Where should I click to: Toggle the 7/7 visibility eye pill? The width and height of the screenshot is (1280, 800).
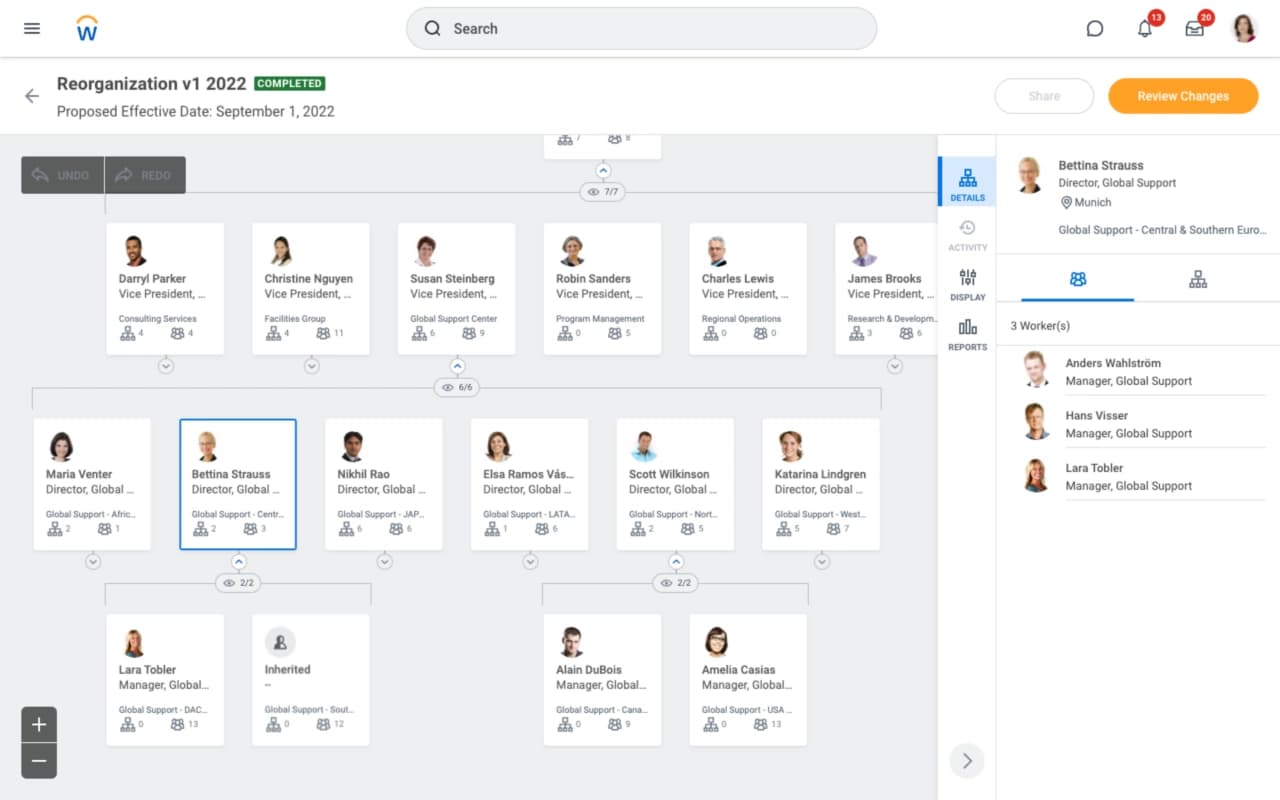(x=602, y=191)
